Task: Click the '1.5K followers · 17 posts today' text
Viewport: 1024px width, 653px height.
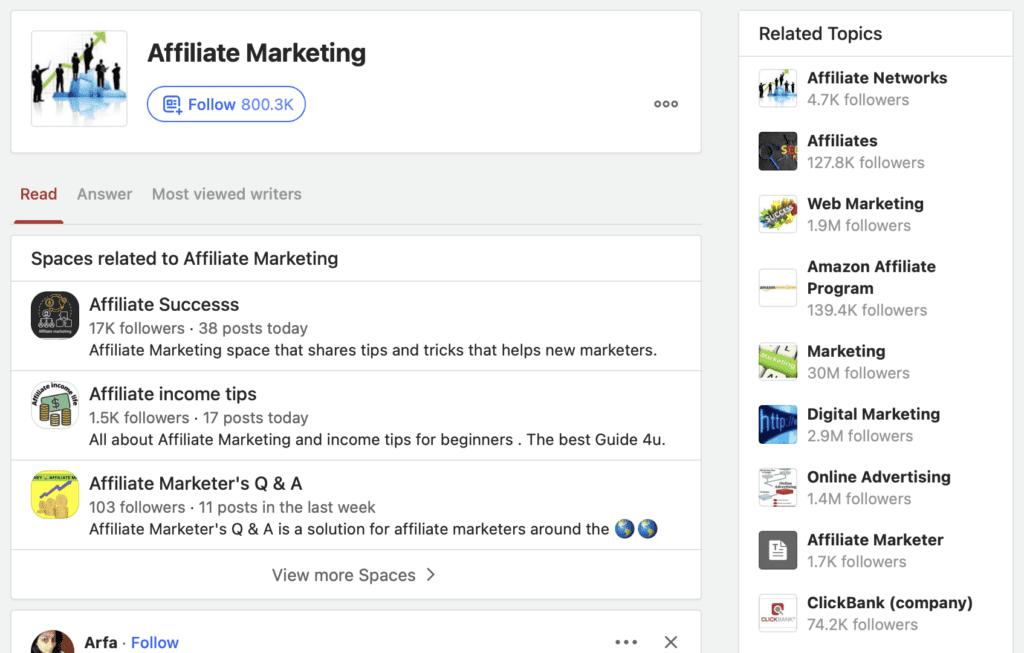Action: point(199,417)
